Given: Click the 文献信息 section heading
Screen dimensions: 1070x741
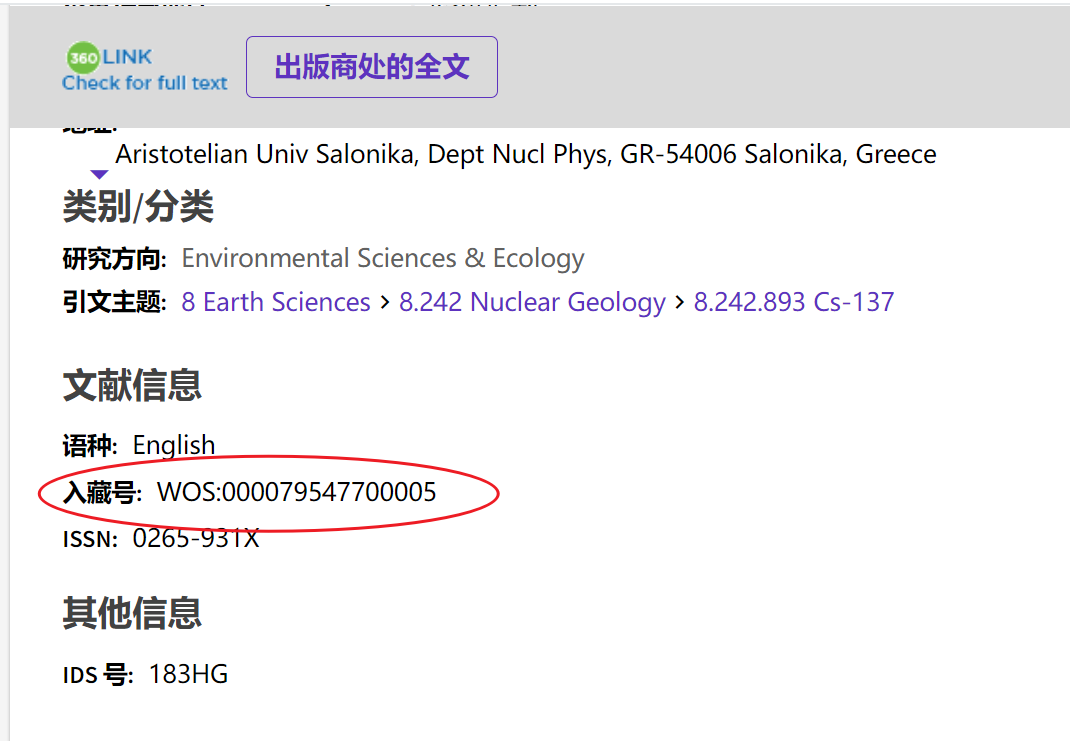Looking at the screenshot, I should 132,386.
